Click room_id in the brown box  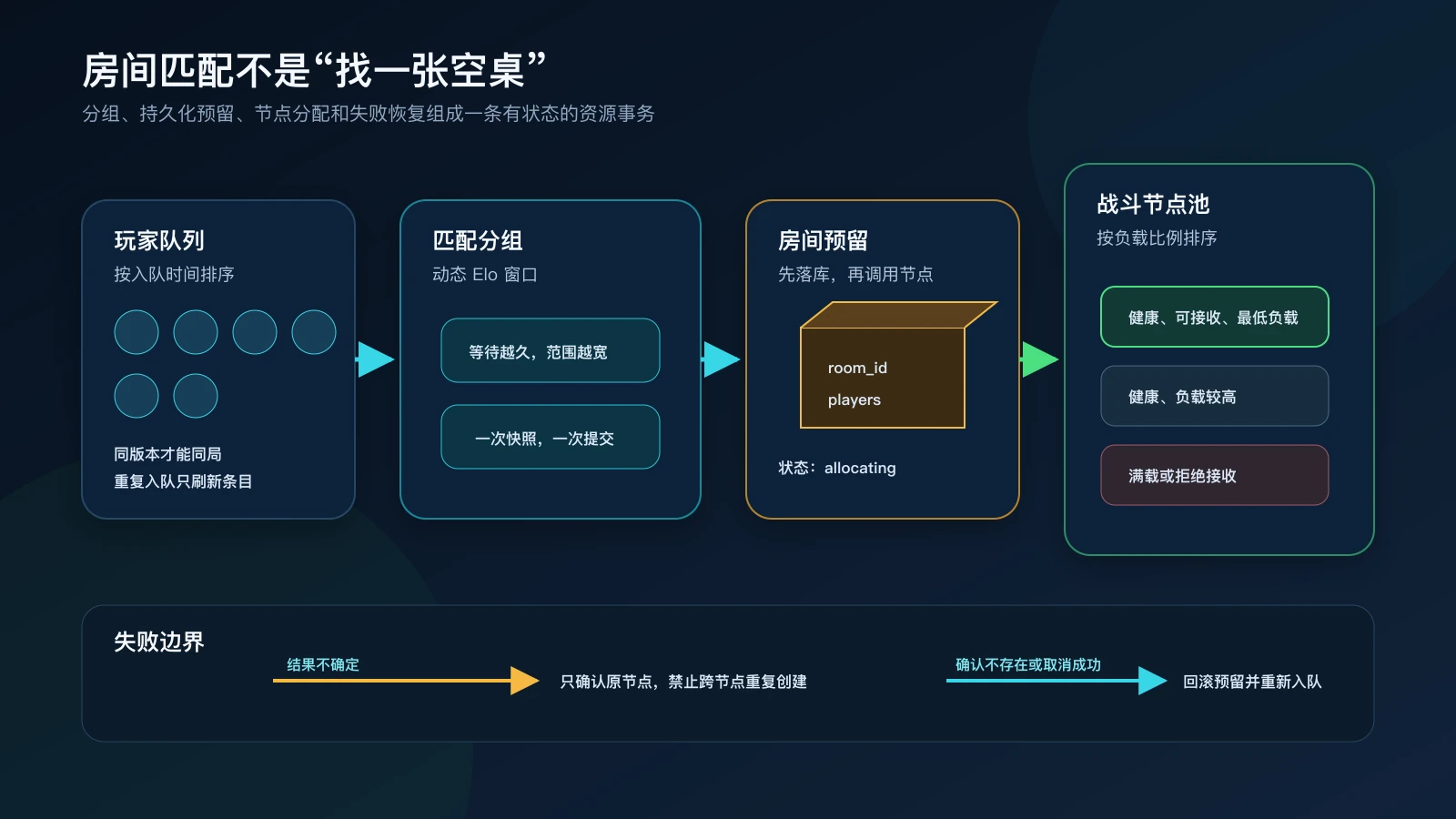pos(857,368)
